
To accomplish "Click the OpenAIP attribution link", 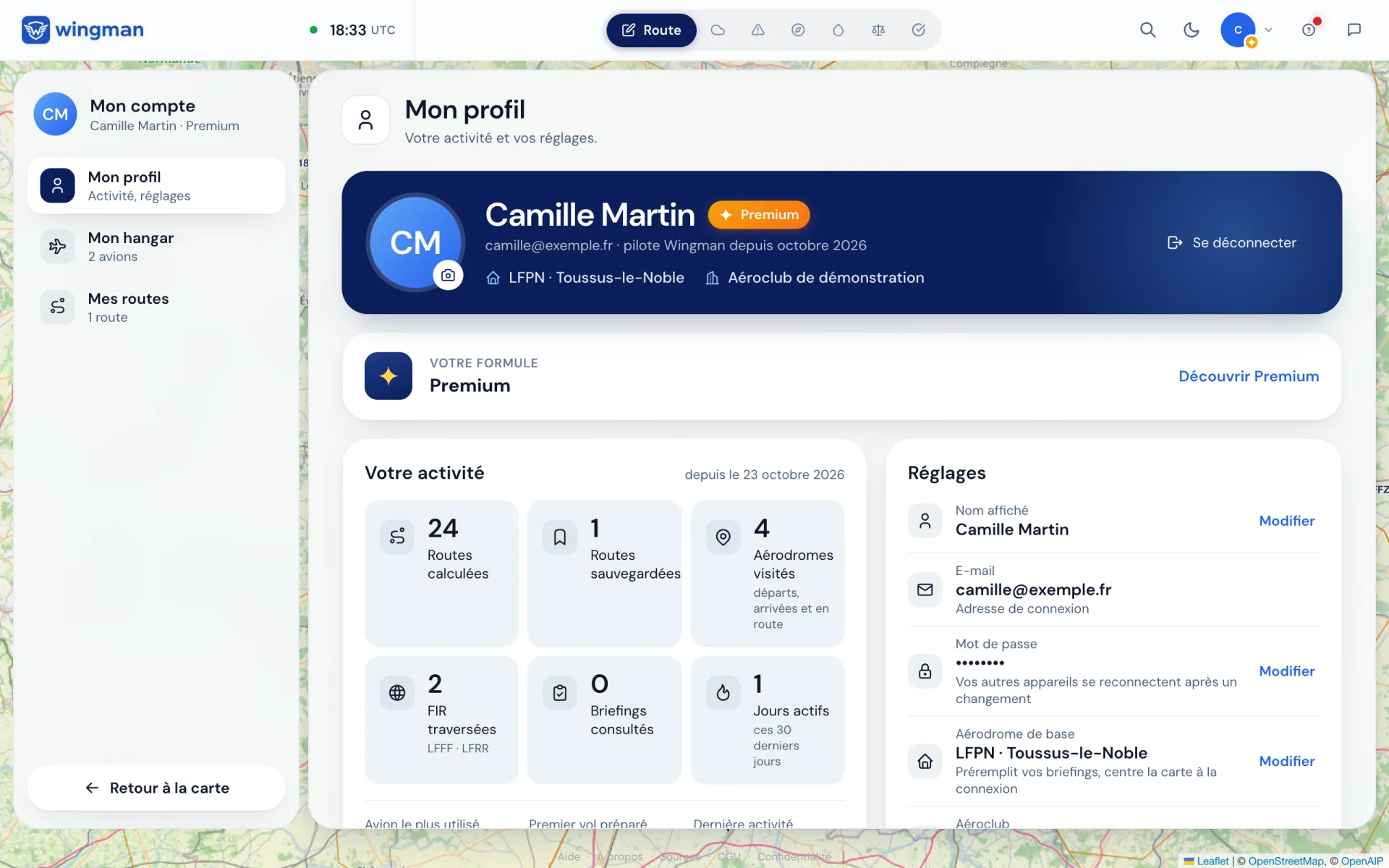I will (x=1362, y=861).
